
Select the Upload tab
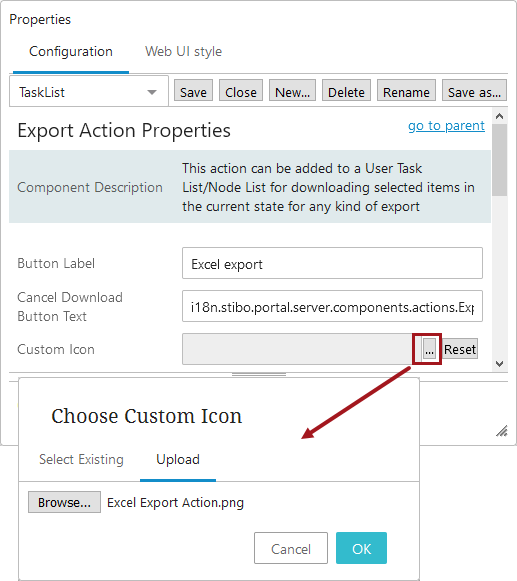pyautogui.click(x=178, y=459)
